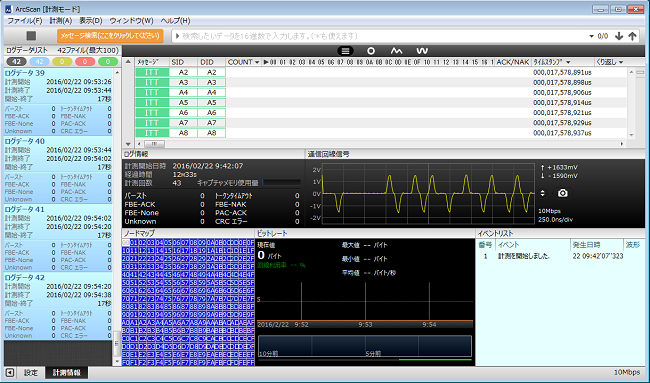This screenshot has width=650, height=383.
Task: Click the メッセージ column header
Action: click(152, 62)
